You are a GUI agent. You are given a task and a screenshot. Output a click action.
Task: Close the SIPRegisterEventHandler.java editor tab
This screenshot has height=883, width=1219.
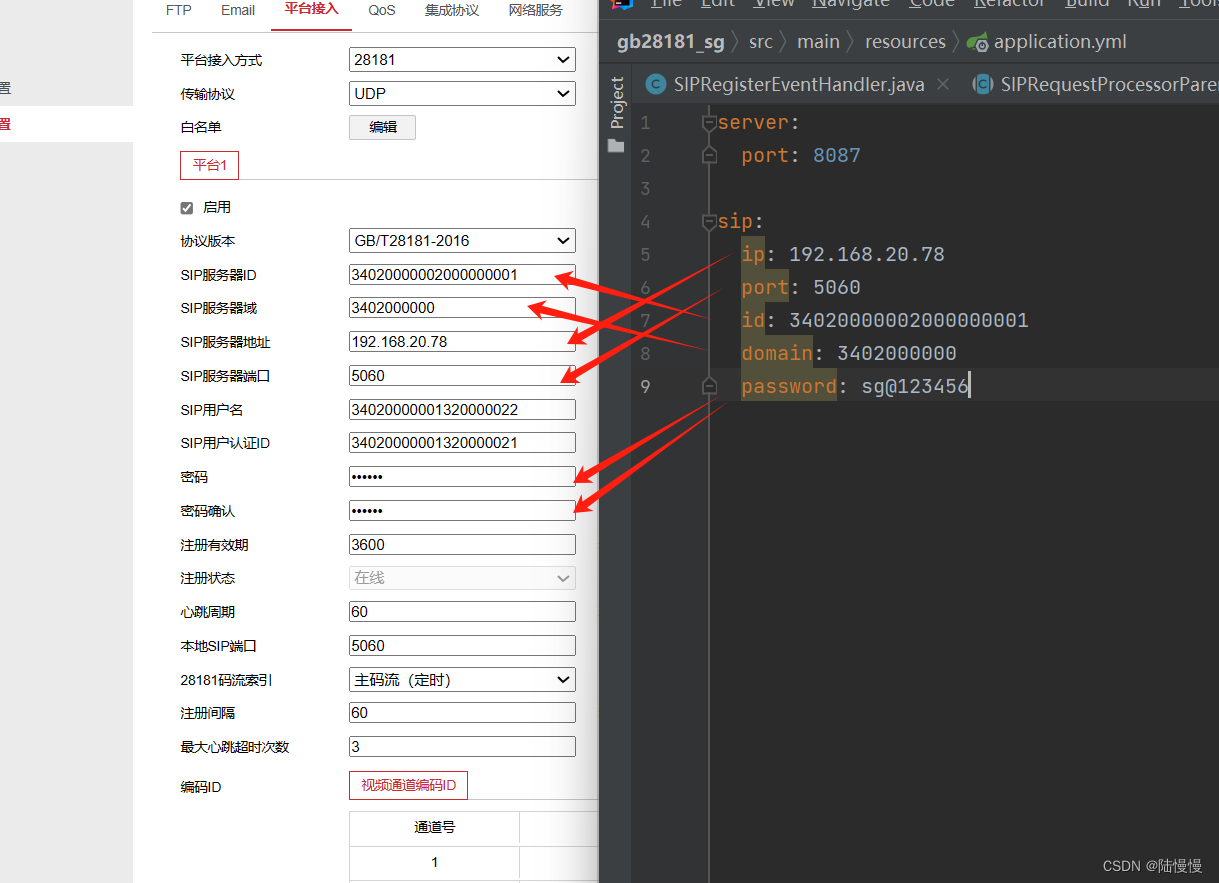click(943, 84)
